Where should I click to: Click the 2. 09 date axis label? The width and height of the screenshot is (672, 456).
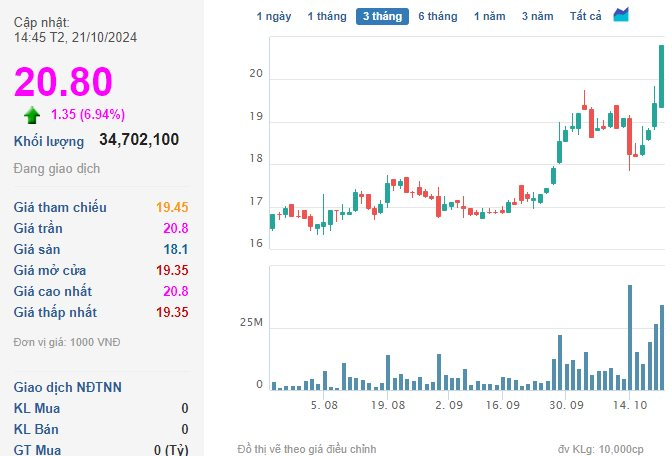(449, 405)
